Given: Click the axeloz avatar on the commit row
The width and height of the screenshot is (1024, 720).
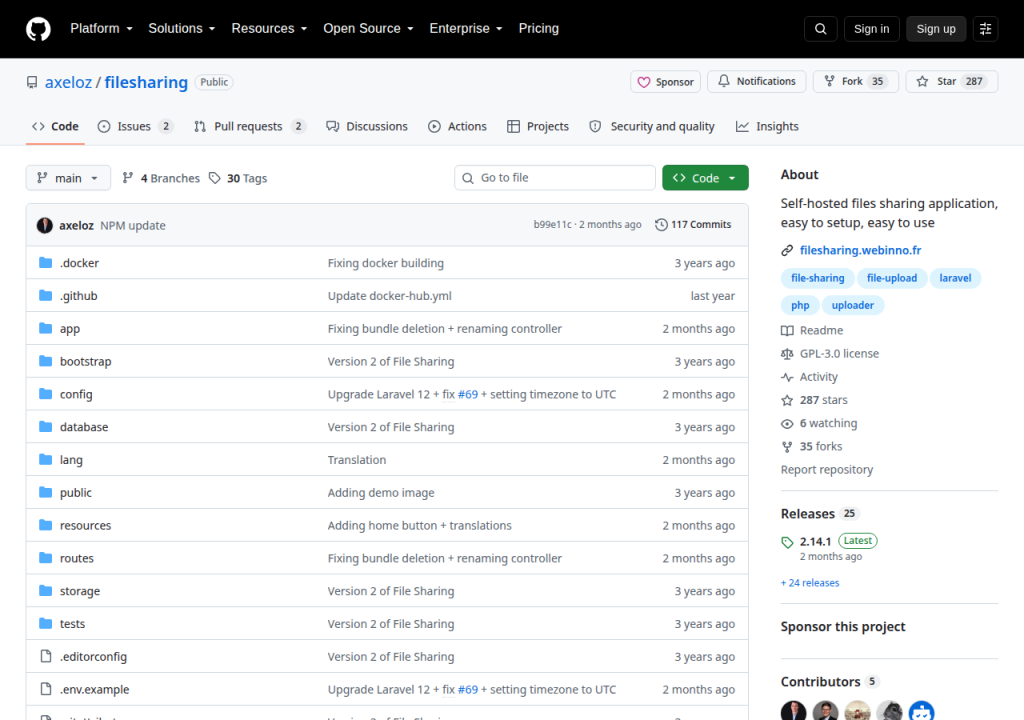Looking at the screenshot, I should point(44,225).
